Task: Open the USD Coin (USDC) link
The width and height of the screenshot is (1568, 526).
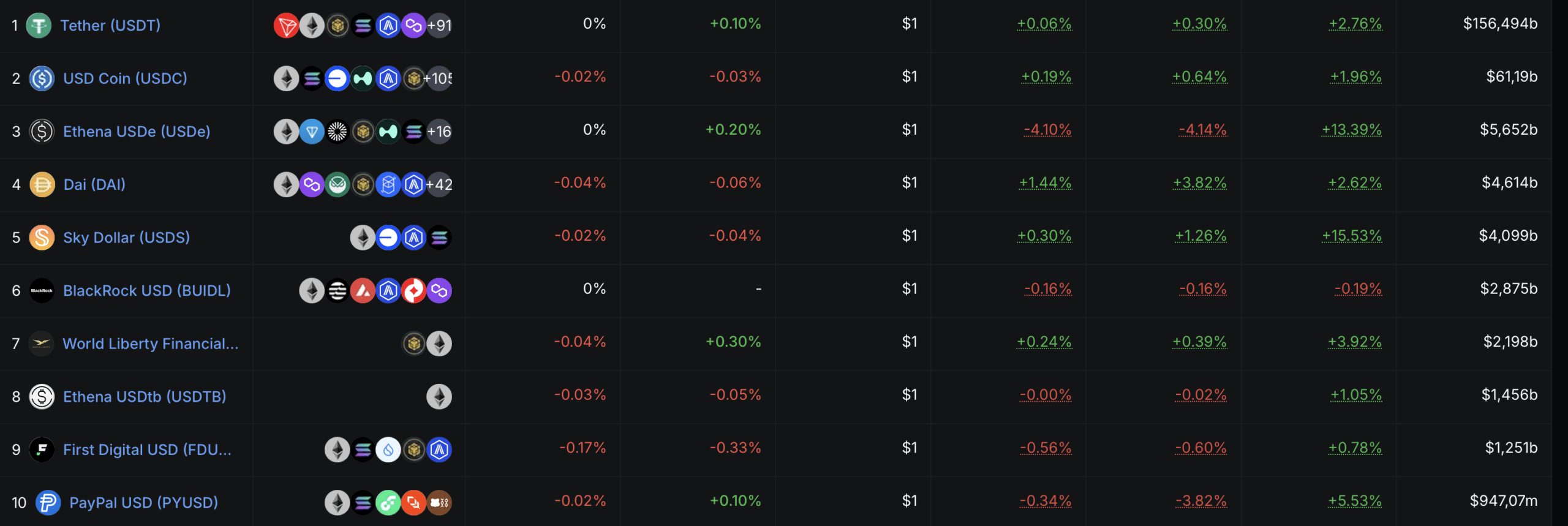Action: 125,78
